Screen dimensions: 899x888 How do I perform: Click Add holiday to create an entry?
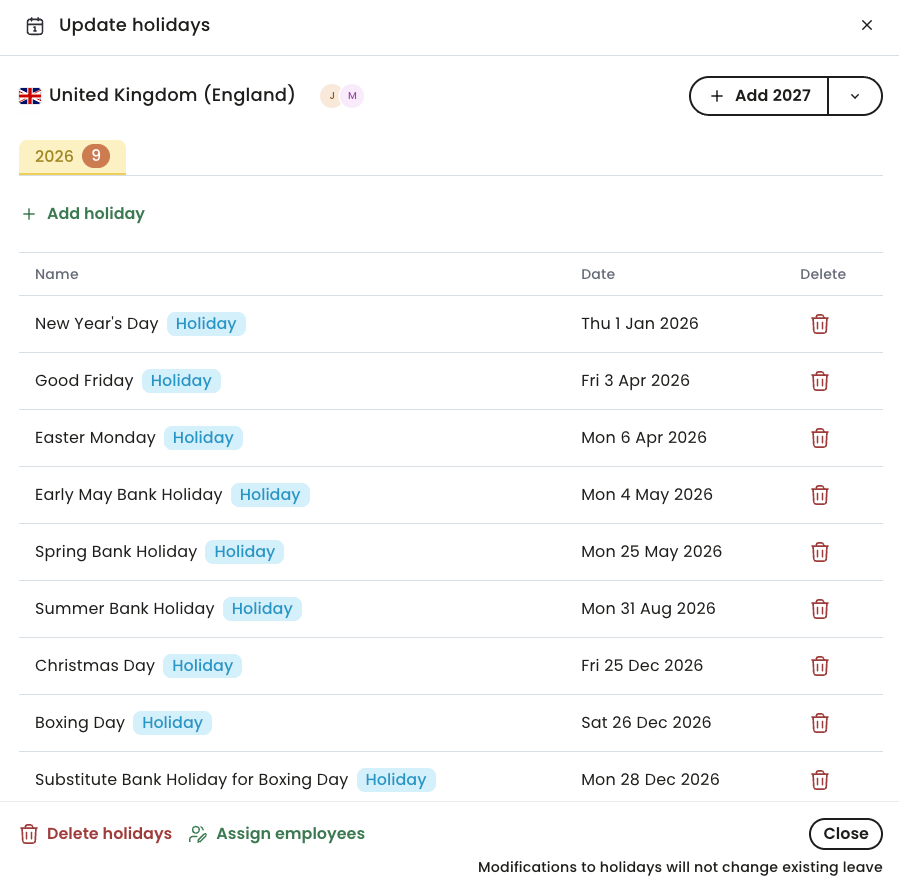click(x=83, y=214)
